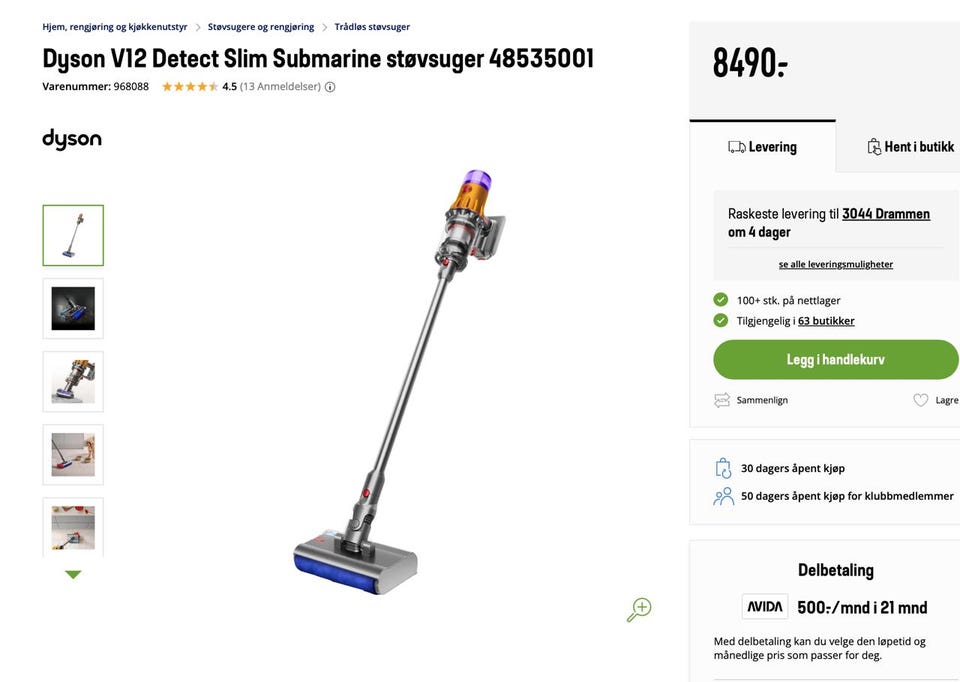960x682 pixels.
Task: Select the third thumbnail showing vacuum head
Action: (x=73, y=382)
